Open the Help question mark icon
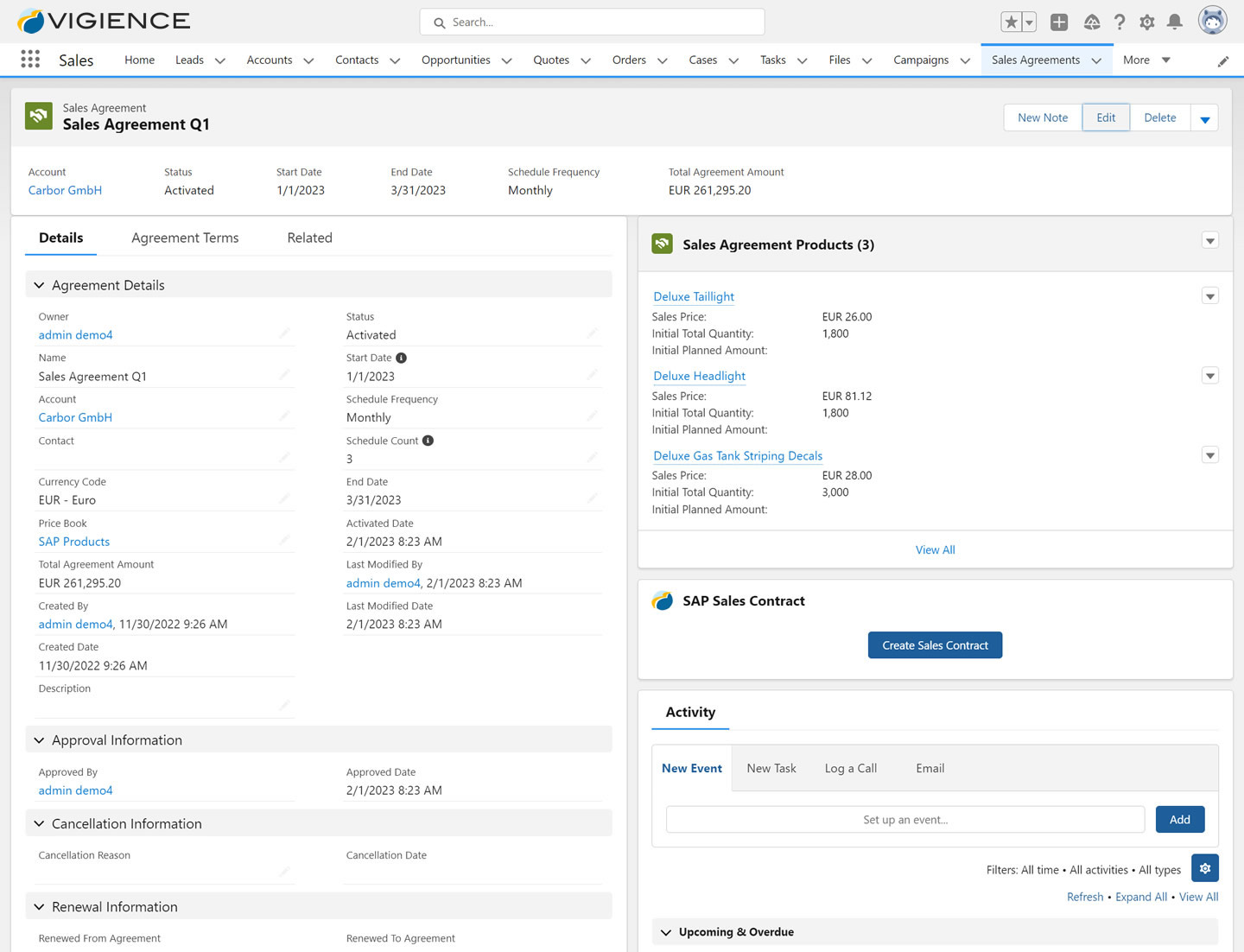1244x952 pixels. click(x=1120, y=22)
